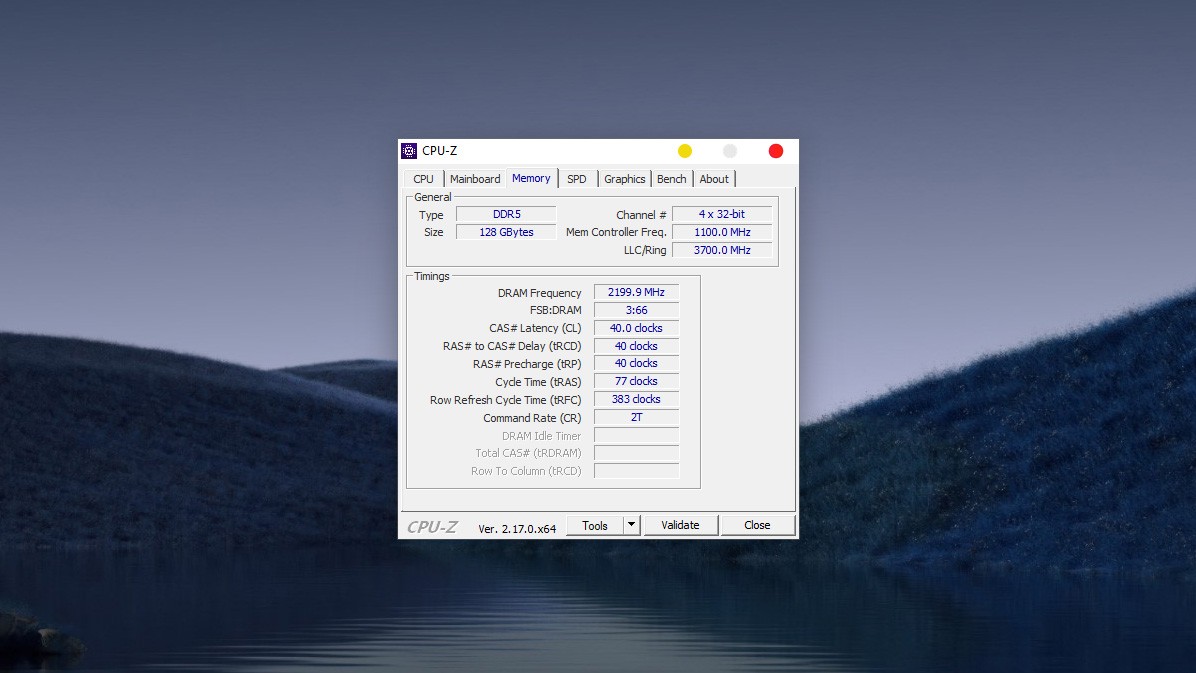Screen dimensions: 1196x673
Task: Show the About tab
Action: point(714,179)
